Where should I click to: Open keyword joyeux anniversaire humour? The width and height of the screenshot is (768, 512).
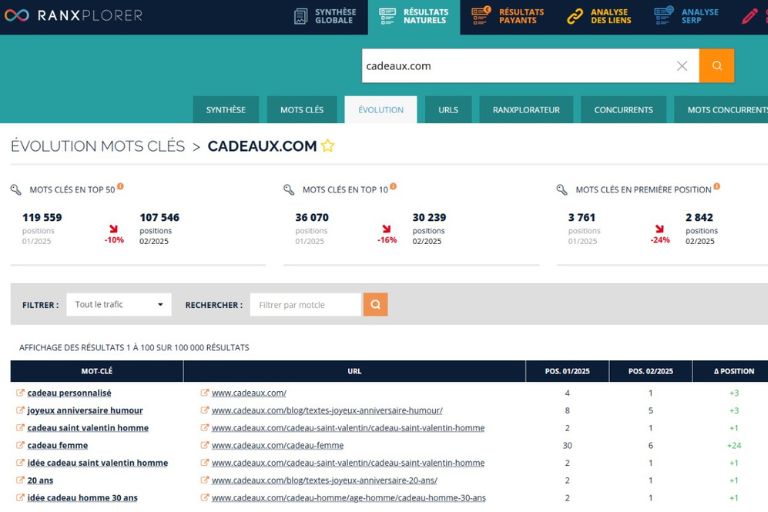(x=85, y=411)
